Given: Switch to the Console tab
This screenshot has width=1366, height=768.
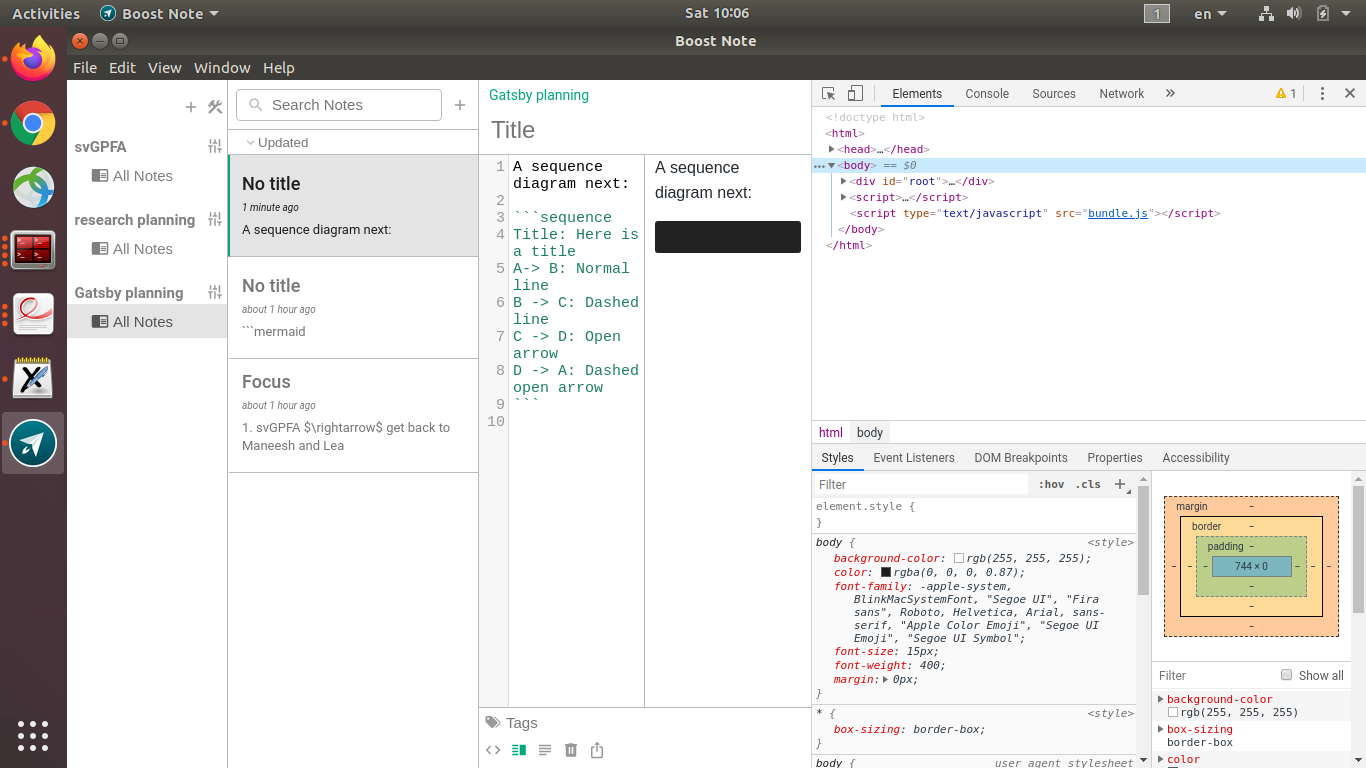Looking at the screenshot, I should click(x=987, y=93).
